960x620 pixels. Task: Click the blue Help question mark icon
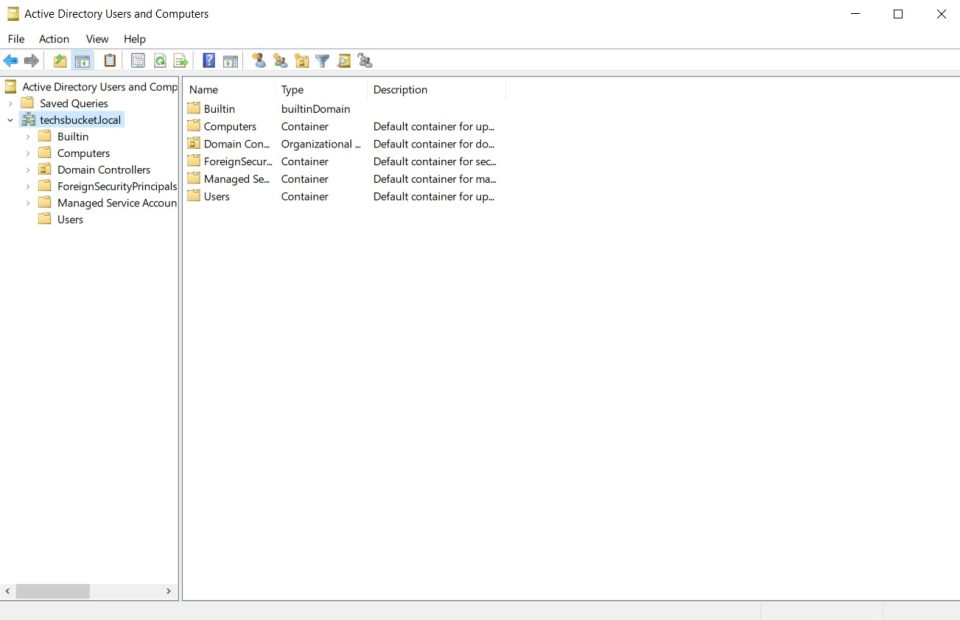(x=209, y=61)
